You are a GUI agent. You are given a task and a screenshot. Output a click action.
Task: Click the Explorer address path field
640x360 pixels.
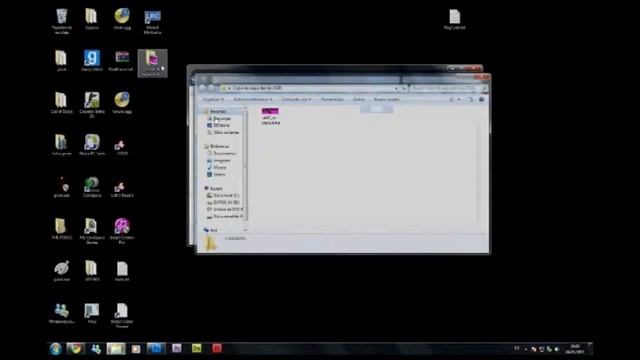click(309, 88)
